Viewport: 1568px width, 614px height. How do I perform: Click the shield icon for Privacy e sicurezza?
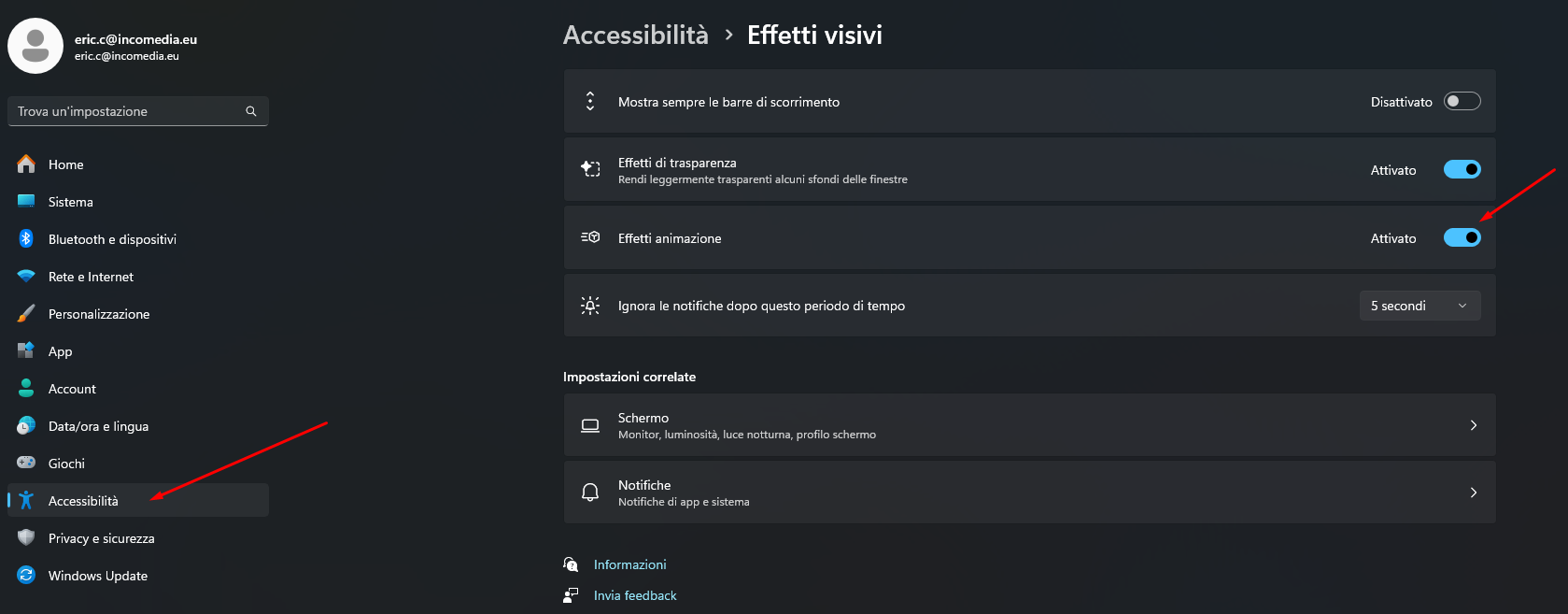tap(26, 537)
